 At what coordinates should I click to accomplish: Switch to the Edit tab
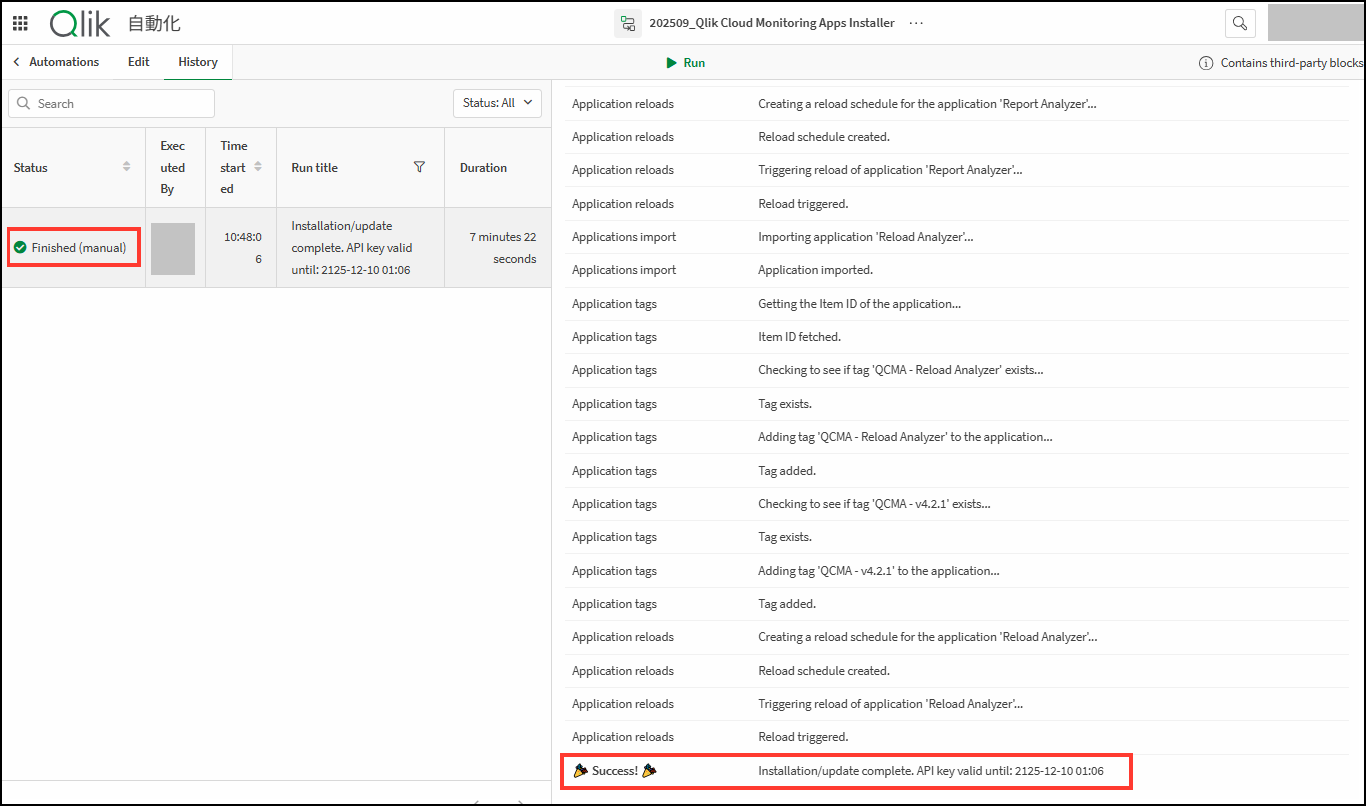point(139,62)
